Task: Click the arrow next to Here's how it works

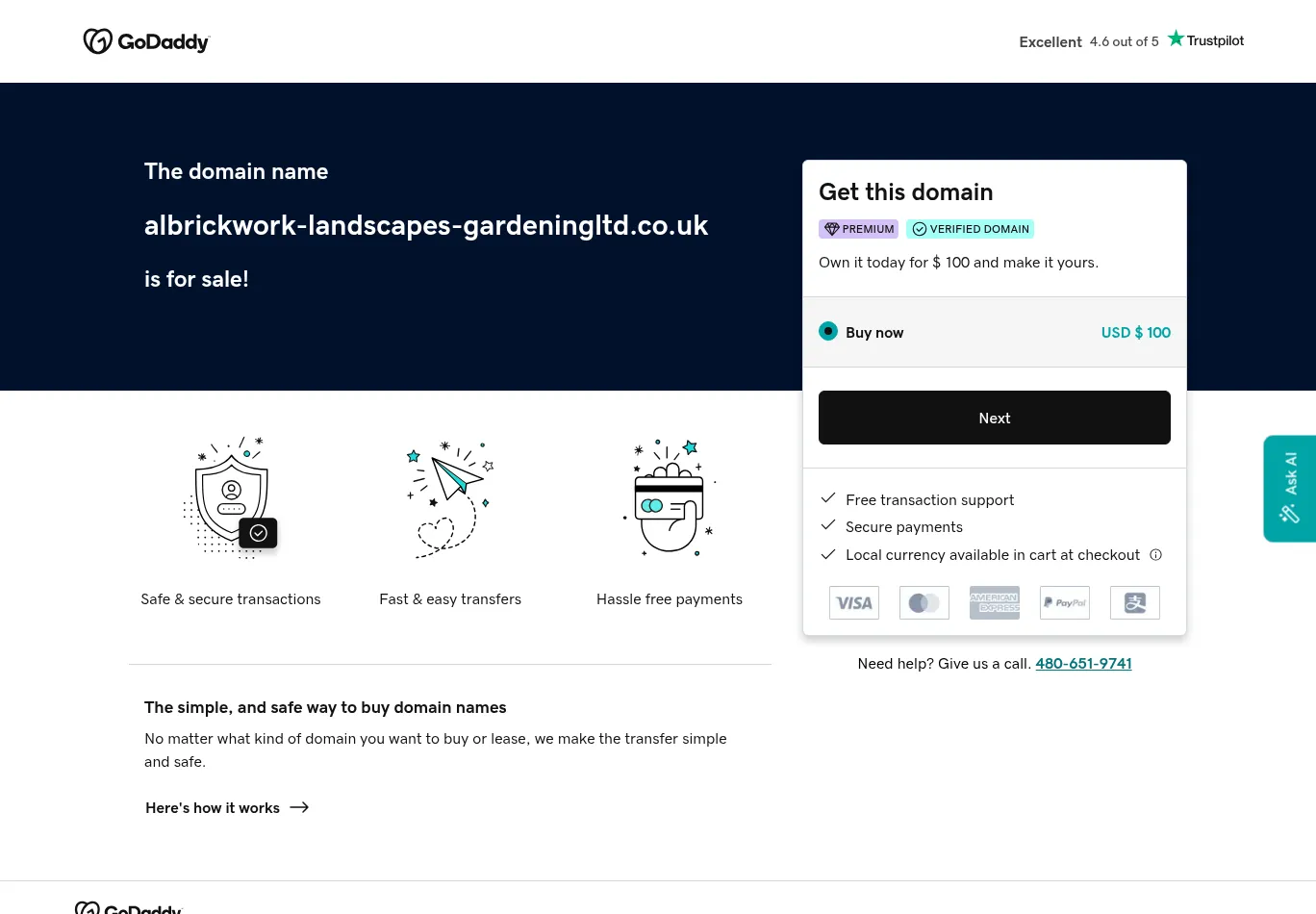Action: pos(299,808)
